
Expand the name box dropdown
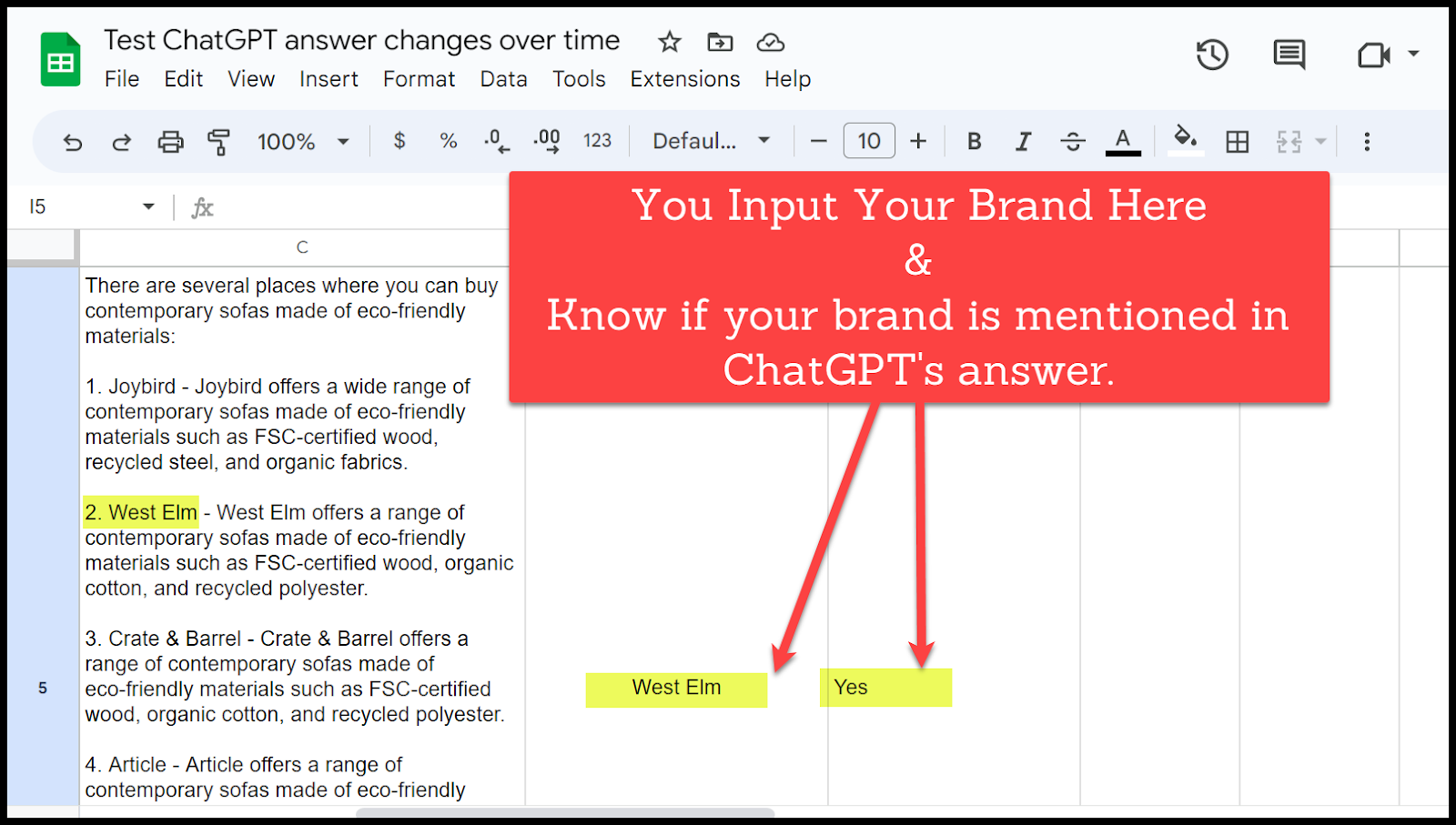point(148,206)
